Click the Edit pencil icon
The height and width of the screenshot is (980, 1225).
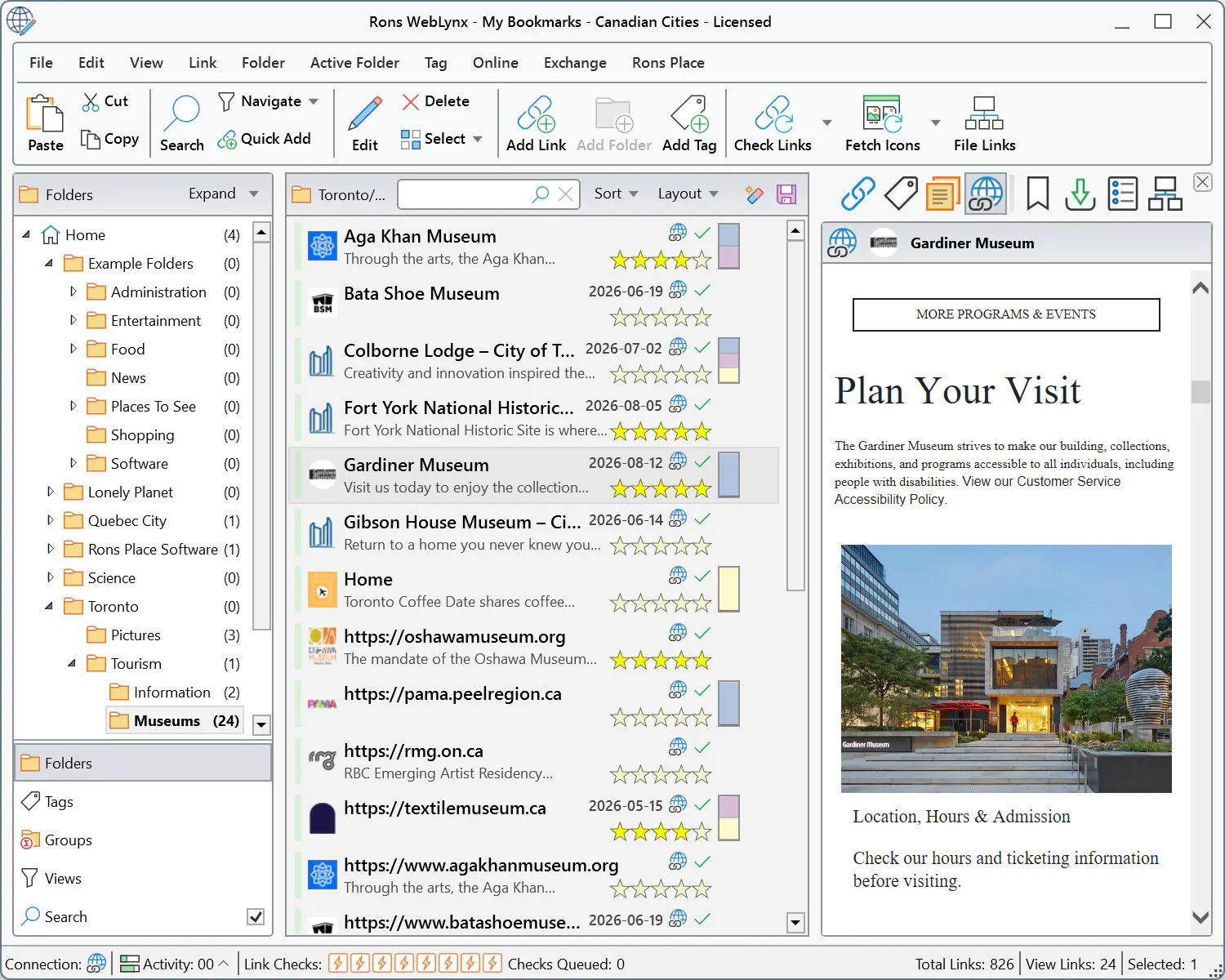[364, 114]
